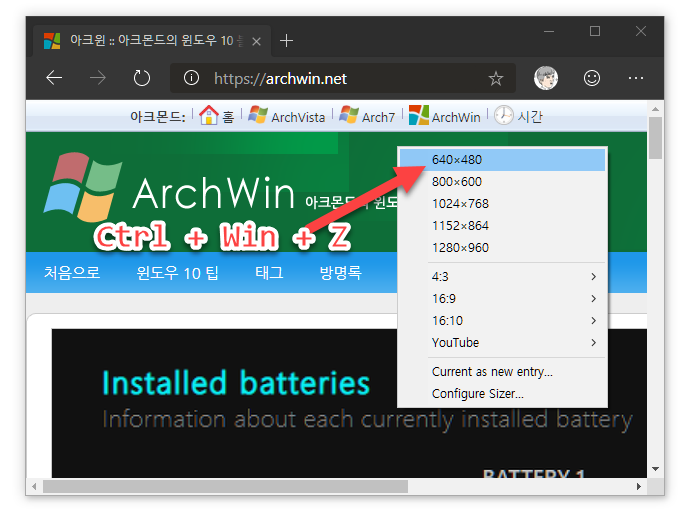This screenshot has width=684, height=516.
Task: Click the scroll right arrow
Action: (x=639, y=486)
